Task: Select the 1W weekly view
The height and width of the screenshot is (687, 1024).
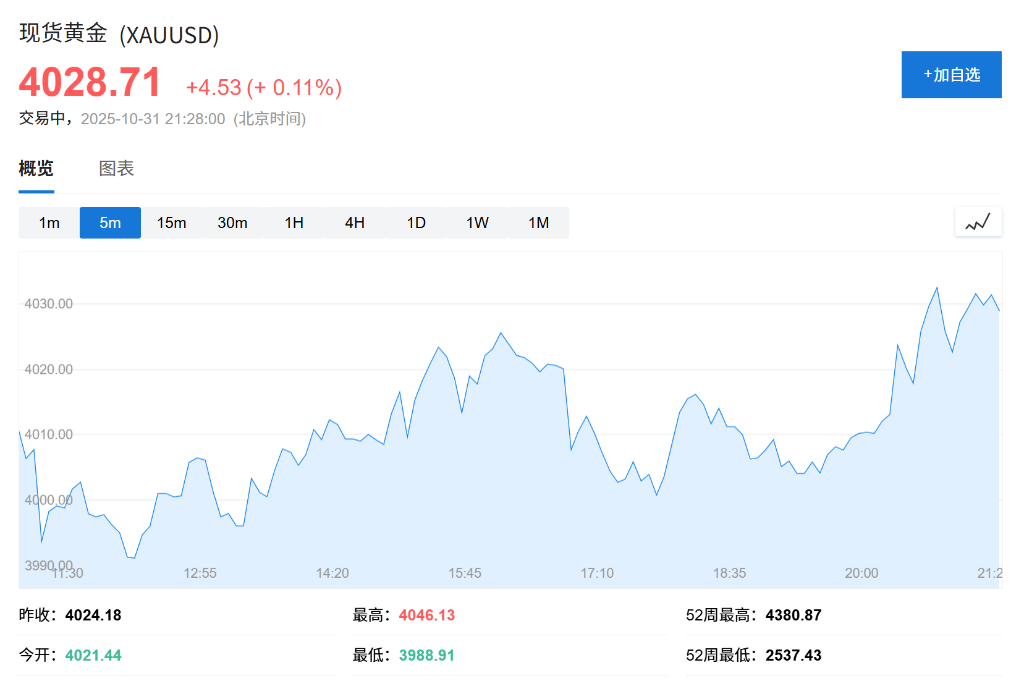Action: coord(476,222)
